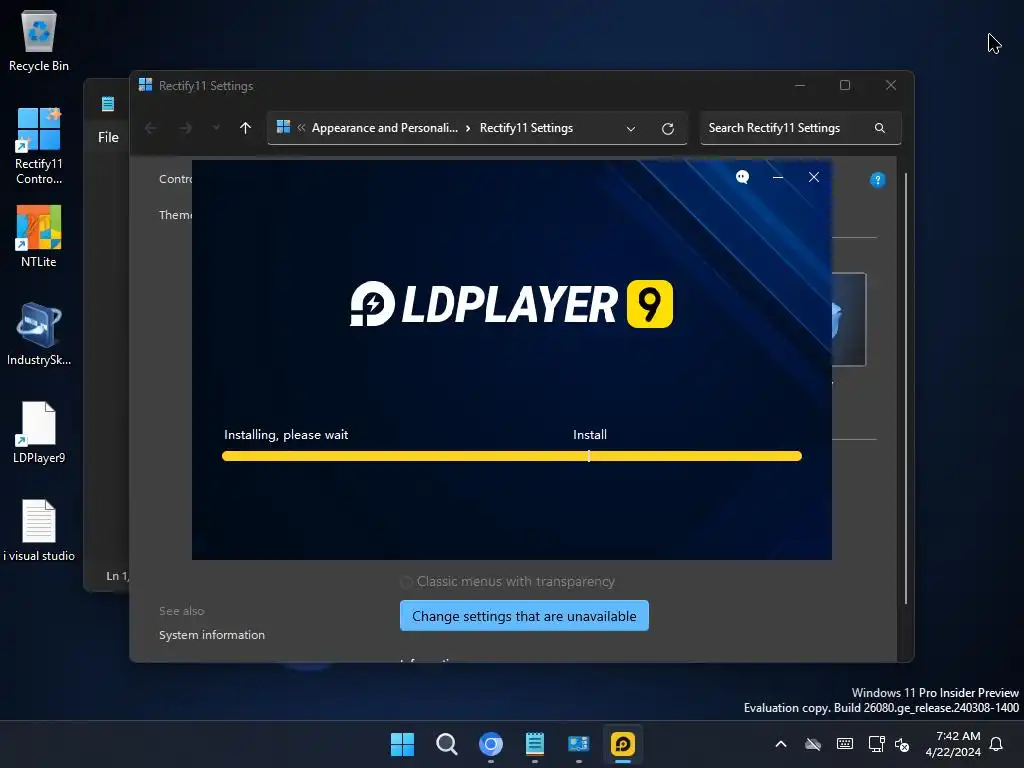
Task: Click Appearance and Personalization breadcrumb
Action: [385, 128]
